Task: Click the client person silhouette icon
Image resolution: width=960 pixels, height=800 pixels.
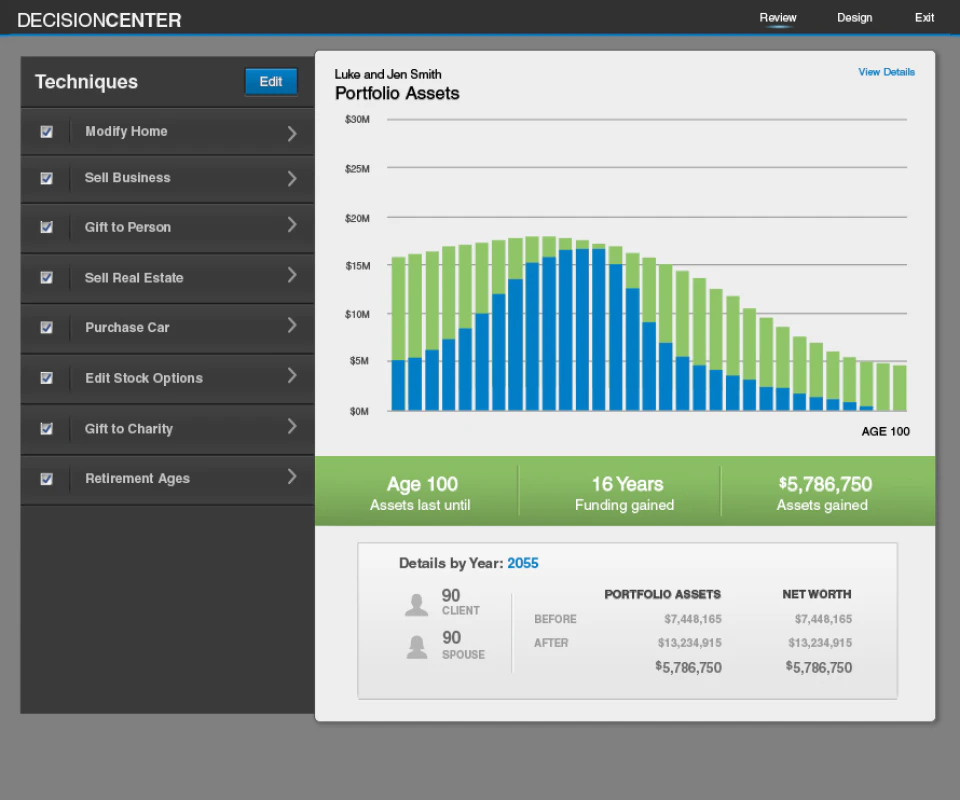Action: [416, 605]
